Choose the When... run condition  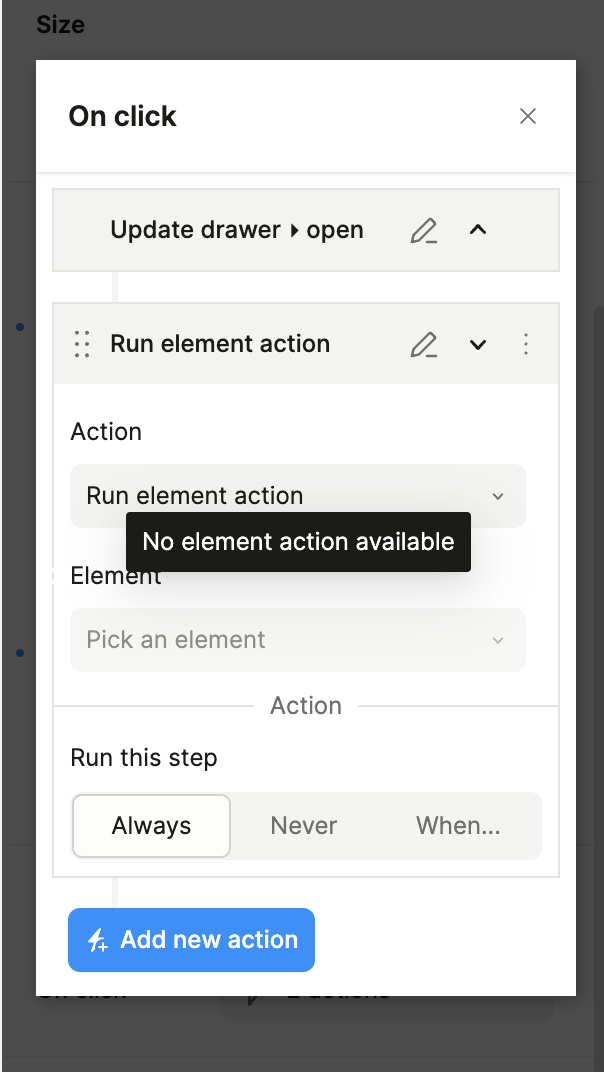(458, 826)
